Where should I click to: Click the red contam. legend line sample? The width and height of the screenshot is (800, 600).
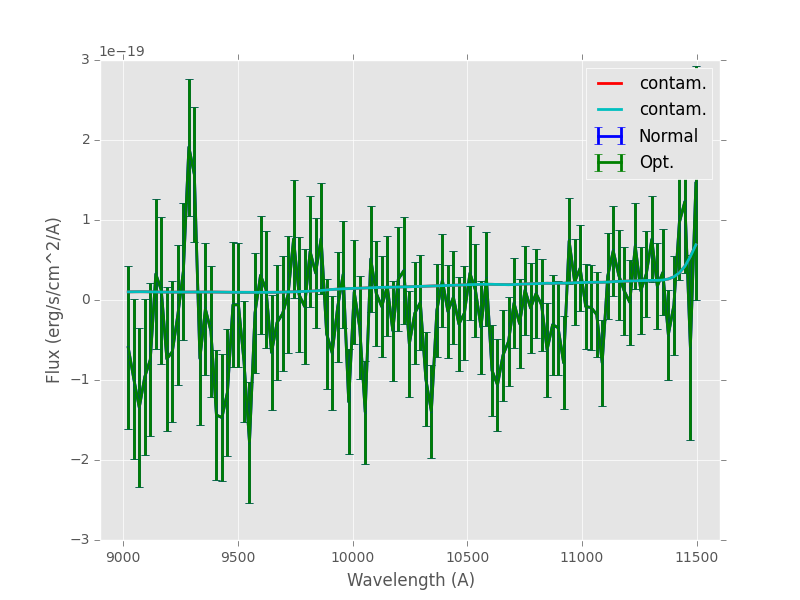(x=610, y=83)
